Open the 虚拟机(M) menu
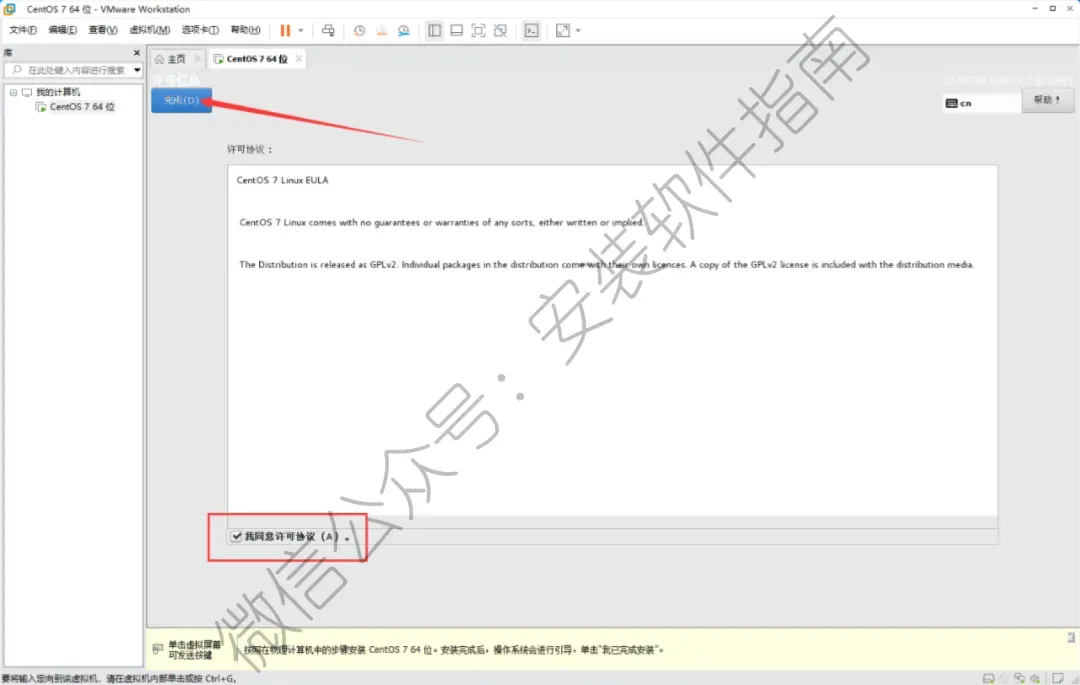This screenshot has width=1080, height=685. point(149,30)
